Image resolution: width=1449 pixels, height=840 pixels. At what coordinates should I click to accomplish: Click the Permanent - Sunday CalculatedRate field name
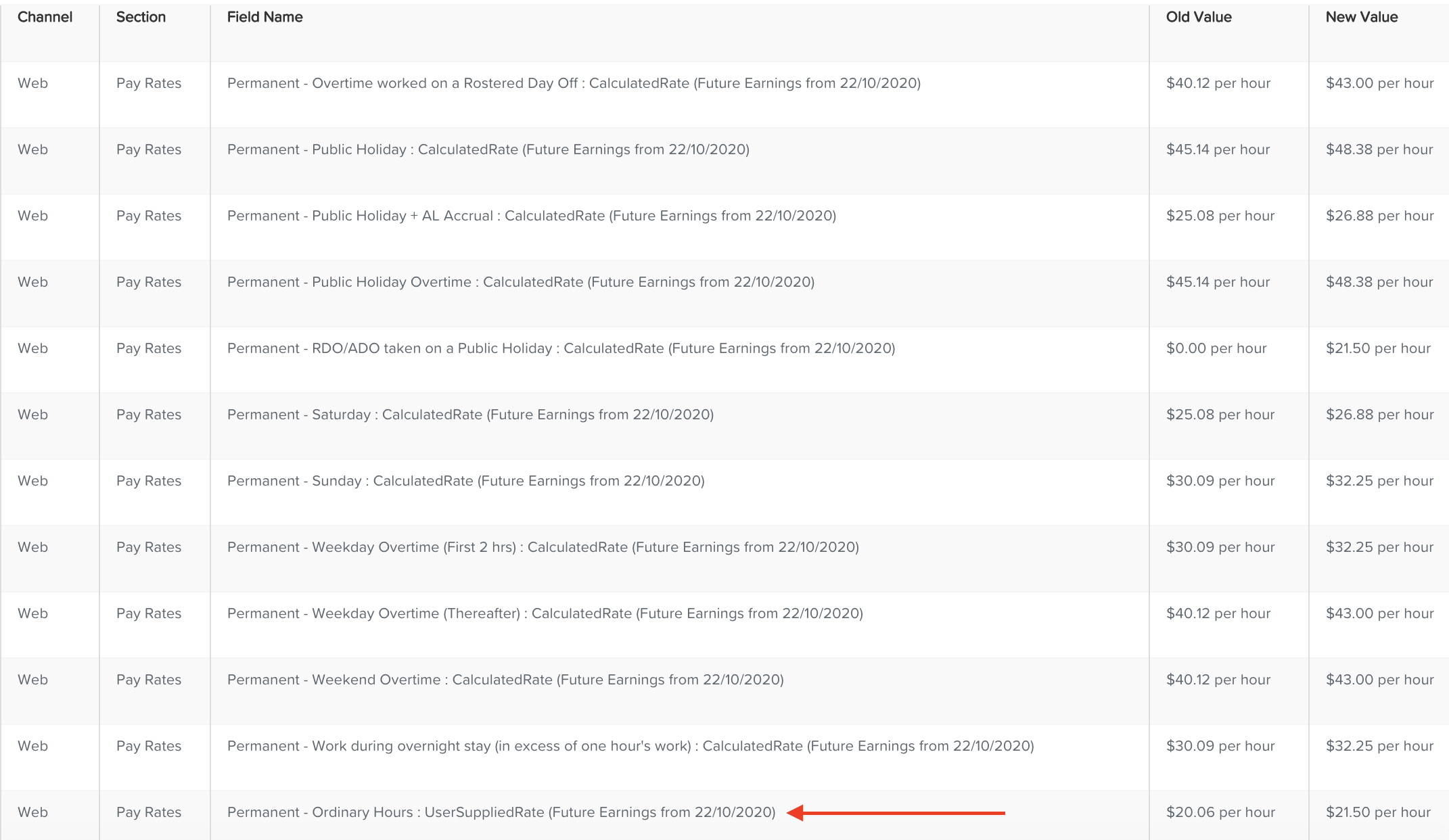(x=465, y=481)
